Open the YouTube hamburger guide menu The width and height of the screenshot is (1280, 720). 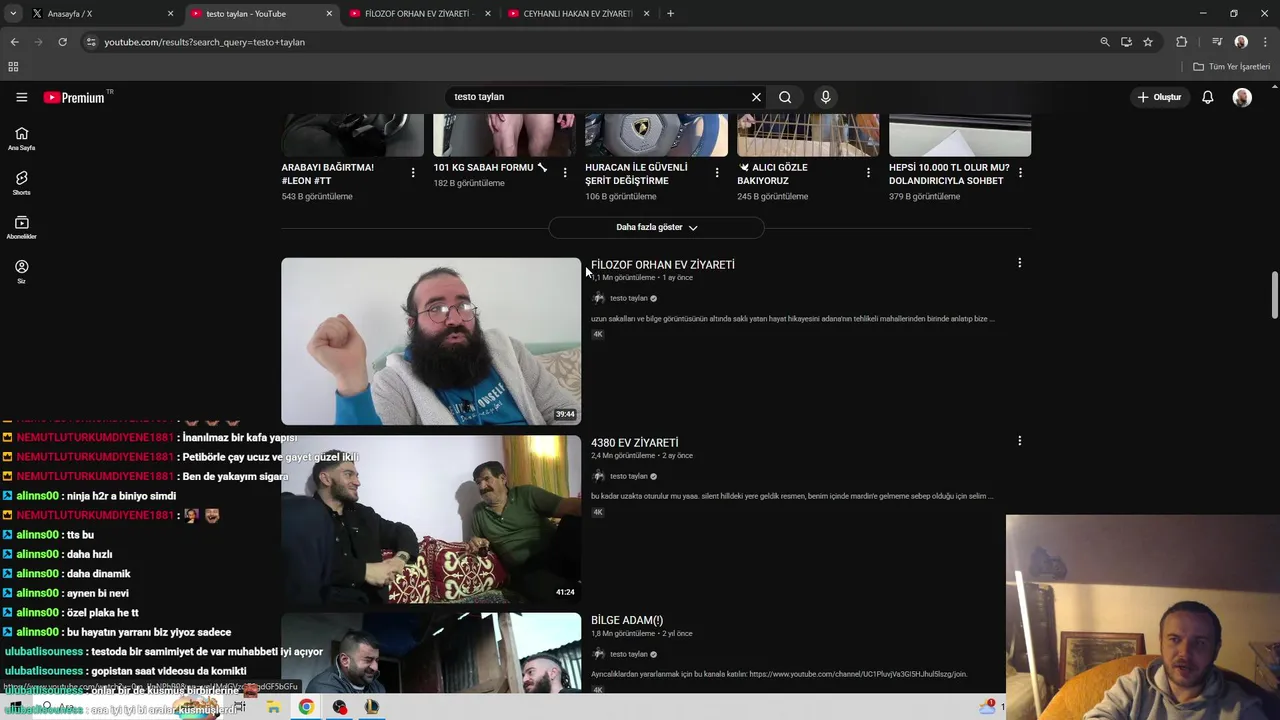[21, 97]
